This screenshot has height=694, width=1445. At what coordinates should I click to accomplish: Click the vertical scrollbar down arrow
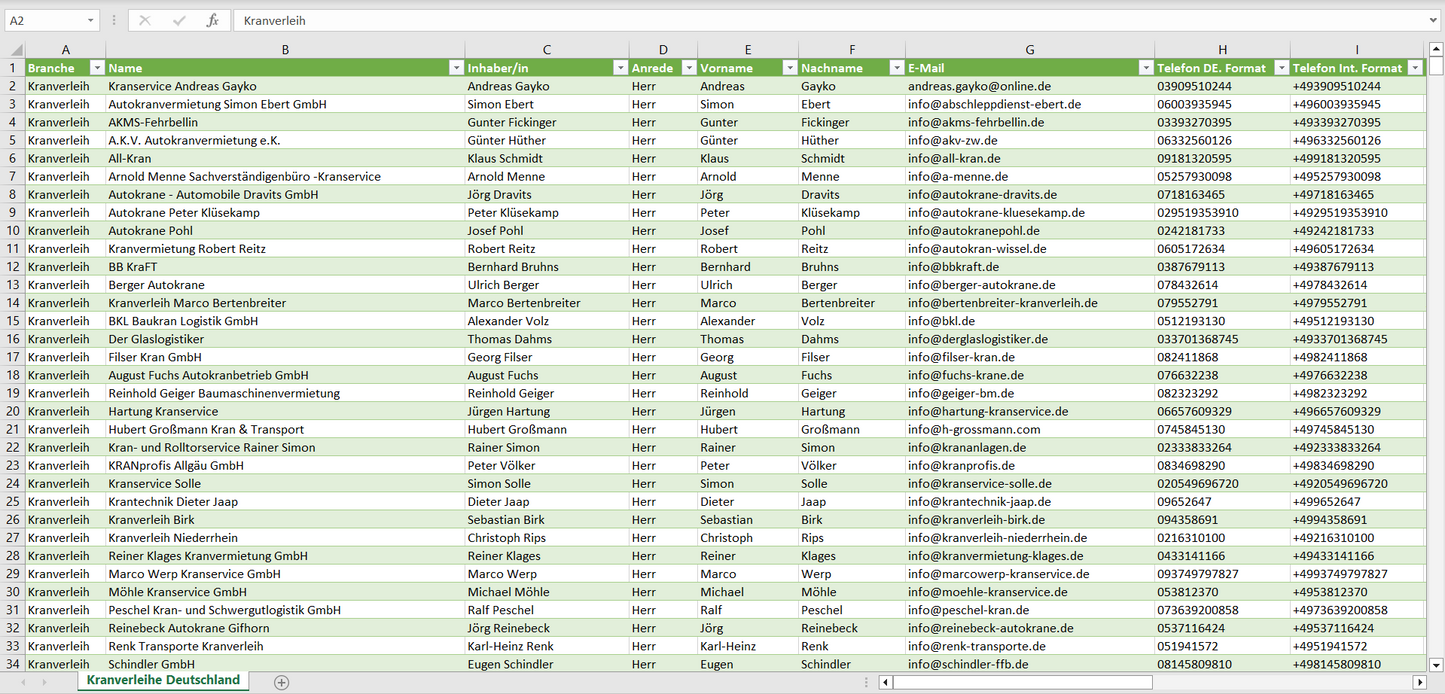click(x=1436, y=664)
